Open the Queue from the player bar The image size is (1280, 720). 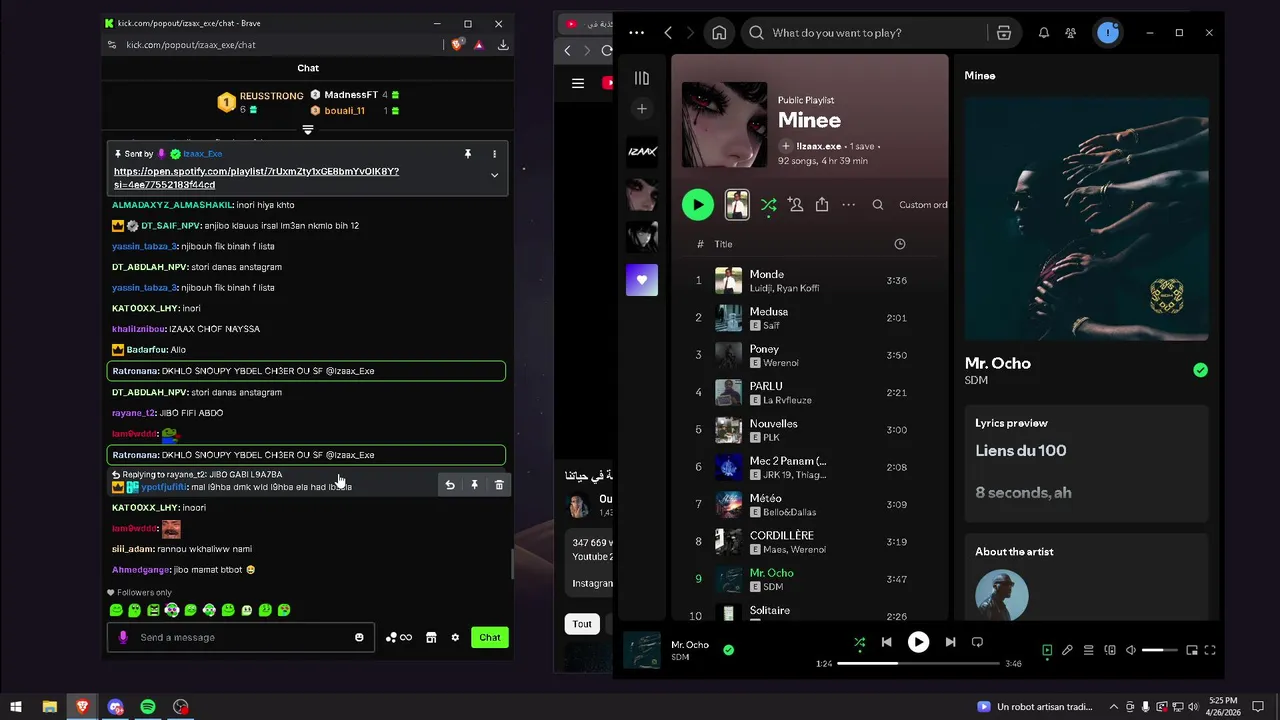pyautogui.click(x=1089, y=650)
